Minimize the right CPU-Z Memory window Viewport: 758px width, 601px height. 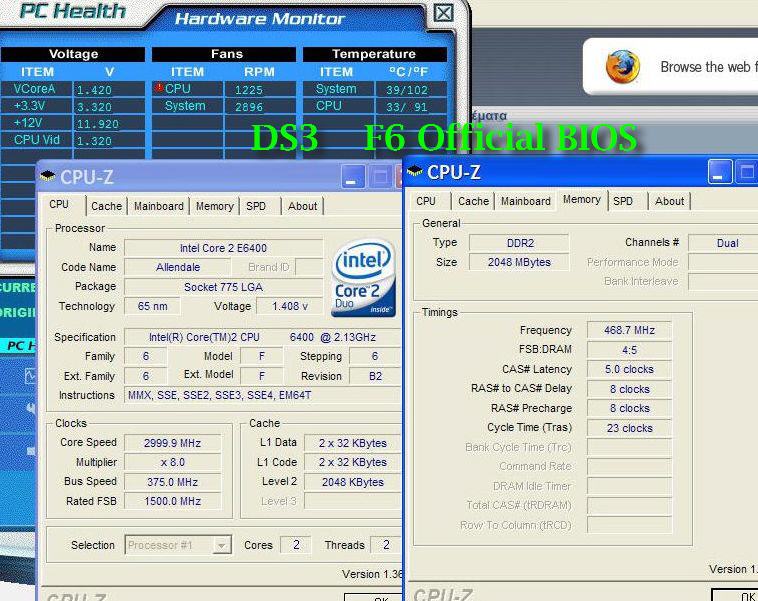(x=720, y=172)
